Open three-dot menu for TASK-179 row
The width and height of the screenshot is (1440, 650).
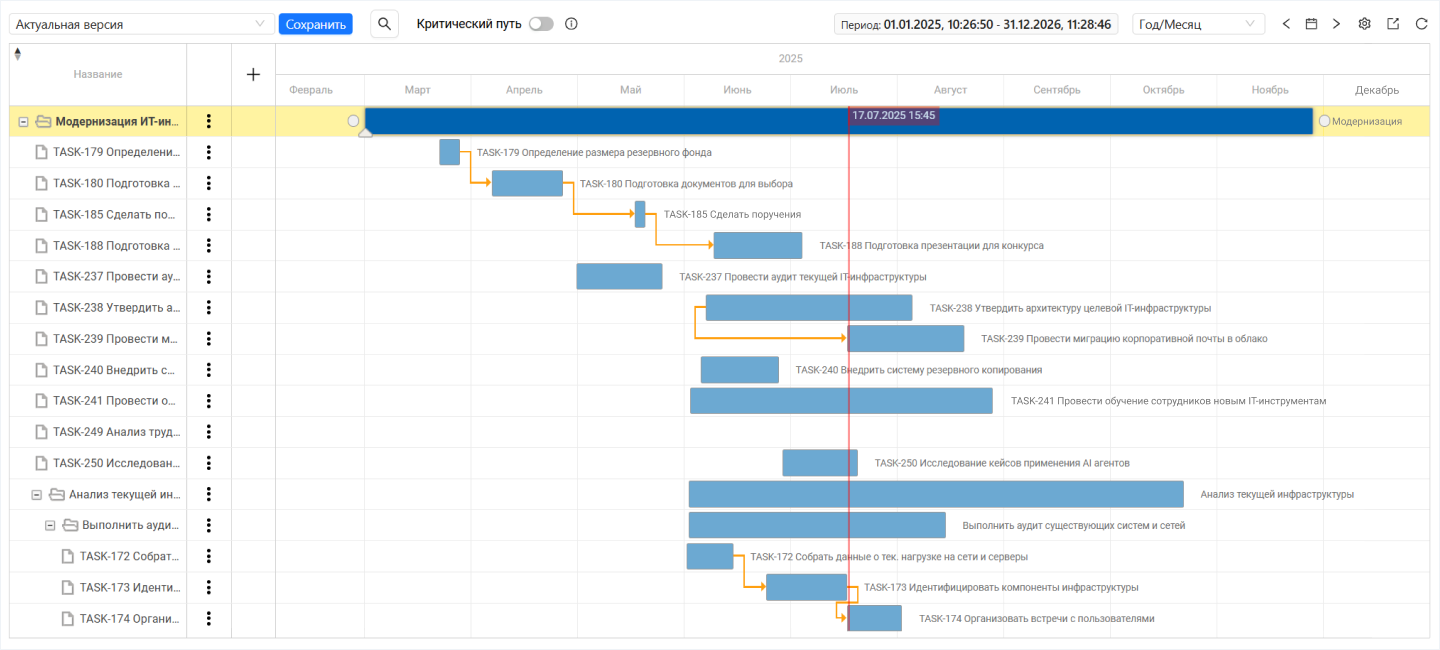(208, 153)
